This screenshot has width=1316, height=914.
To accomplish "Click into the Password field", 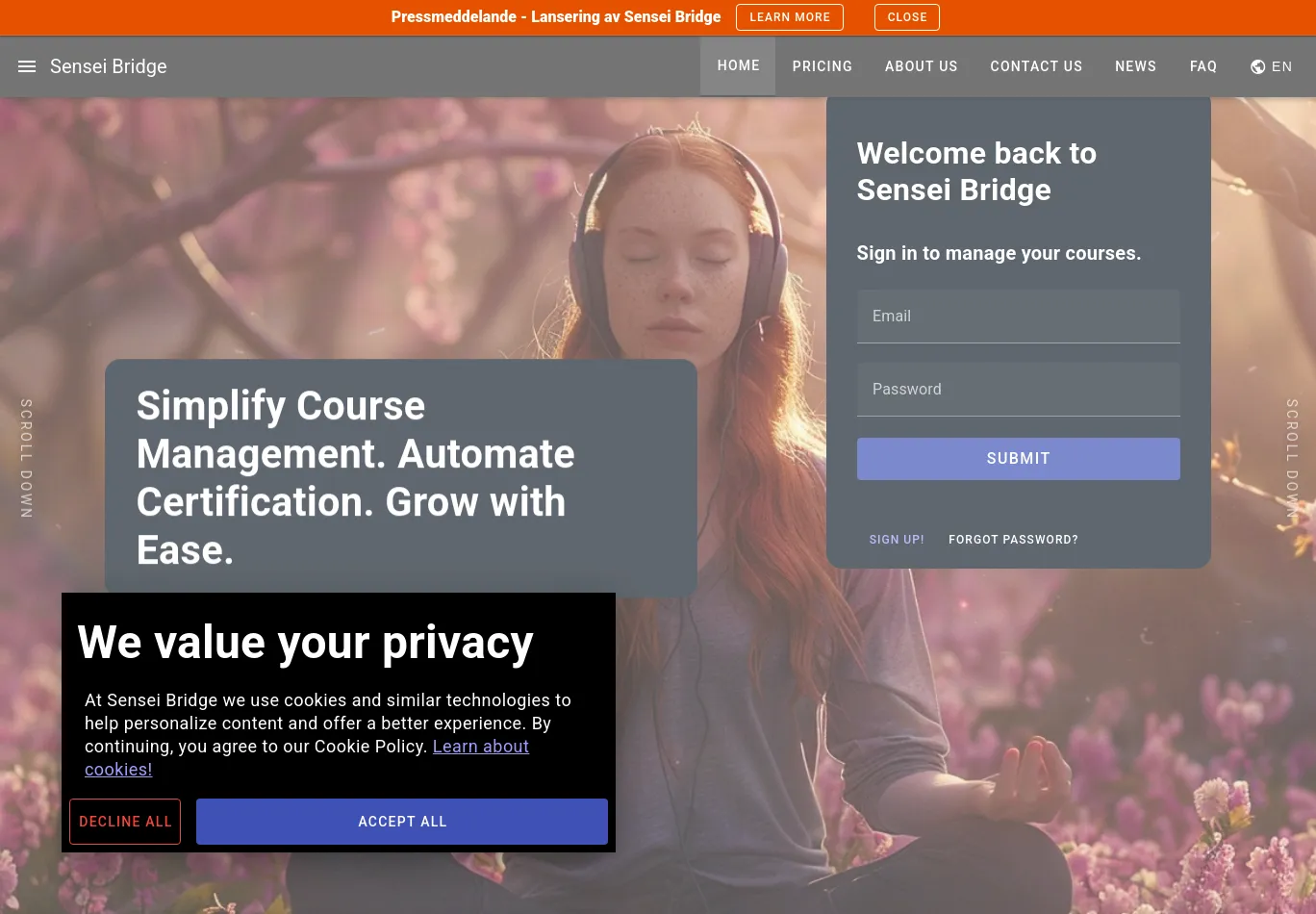I will point(1018,390).
